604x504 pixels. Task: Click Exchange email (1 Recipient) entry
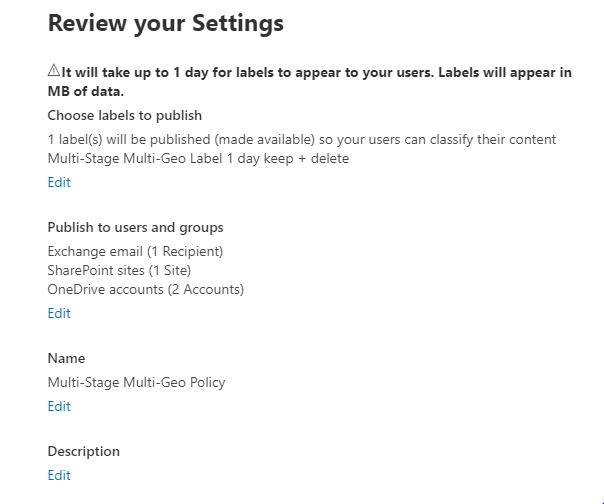click(135, 252)
